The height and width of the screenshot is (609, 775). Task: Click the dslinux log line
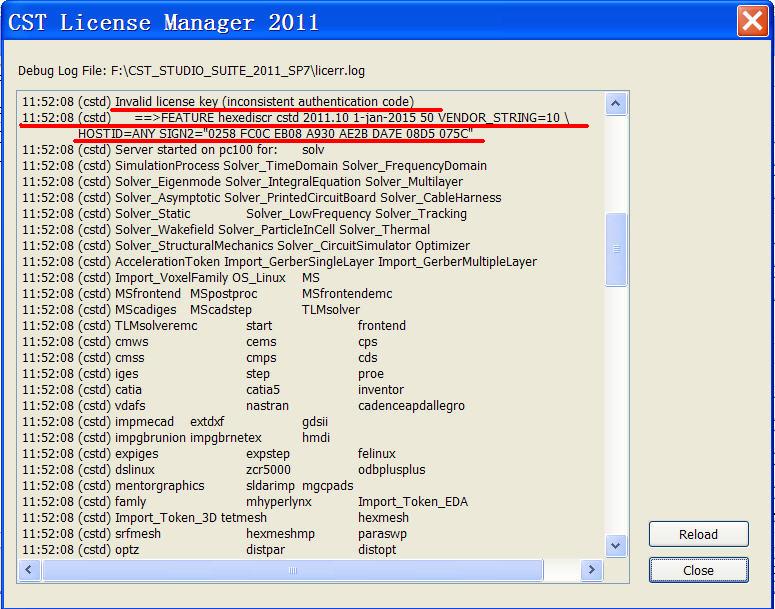pos(224,470)
